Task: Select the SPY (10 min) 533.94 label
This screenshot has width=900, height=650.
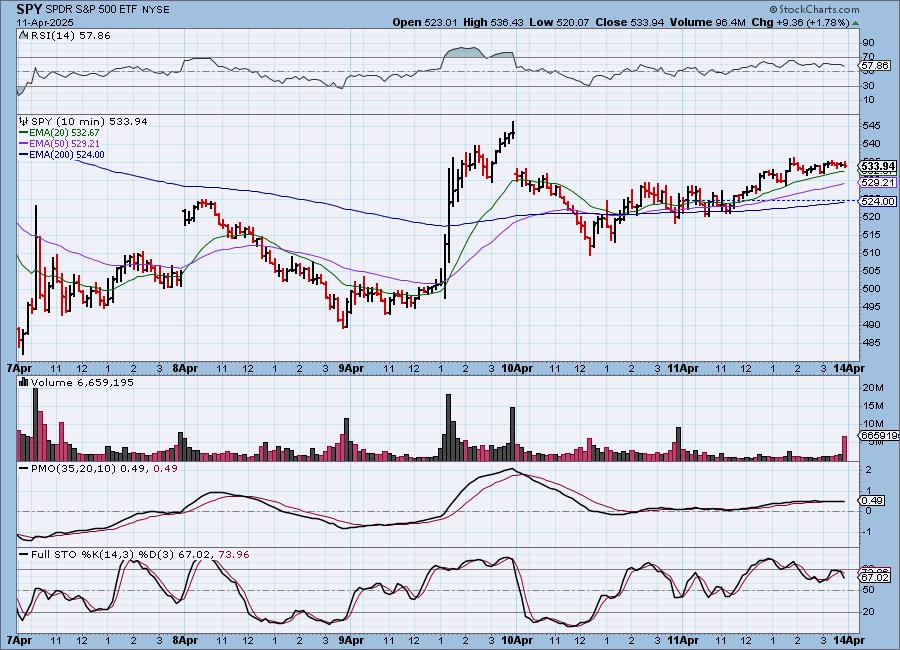Action: click(89, 121)
